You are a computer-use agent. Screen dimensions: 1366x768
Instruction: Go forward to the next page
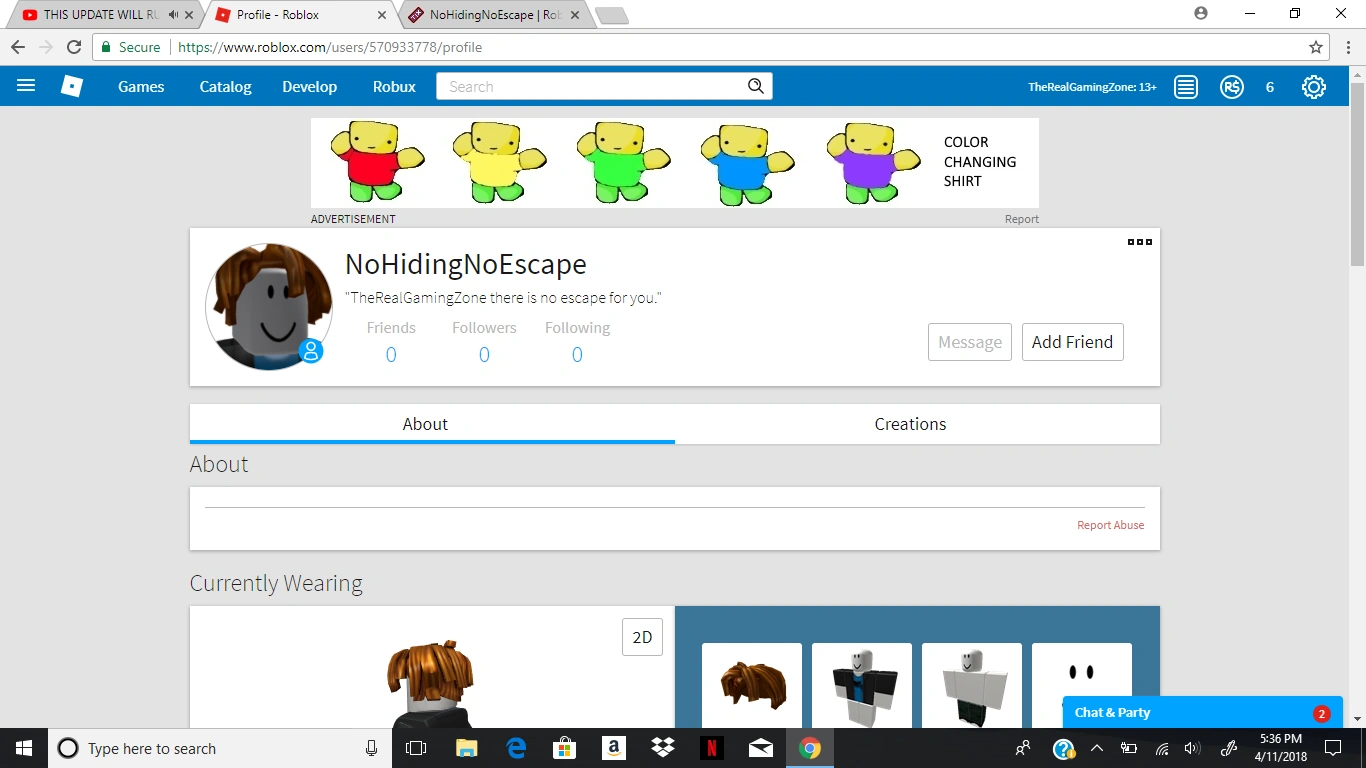pos(45,47)
